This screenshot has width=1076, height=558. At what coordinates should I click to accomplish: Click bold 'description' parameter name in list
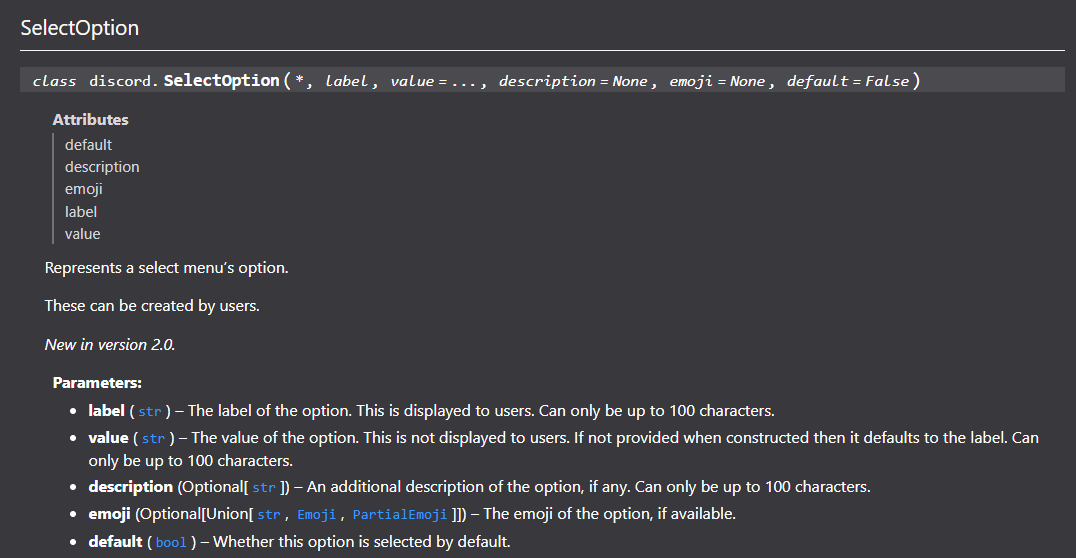(130, 487)
